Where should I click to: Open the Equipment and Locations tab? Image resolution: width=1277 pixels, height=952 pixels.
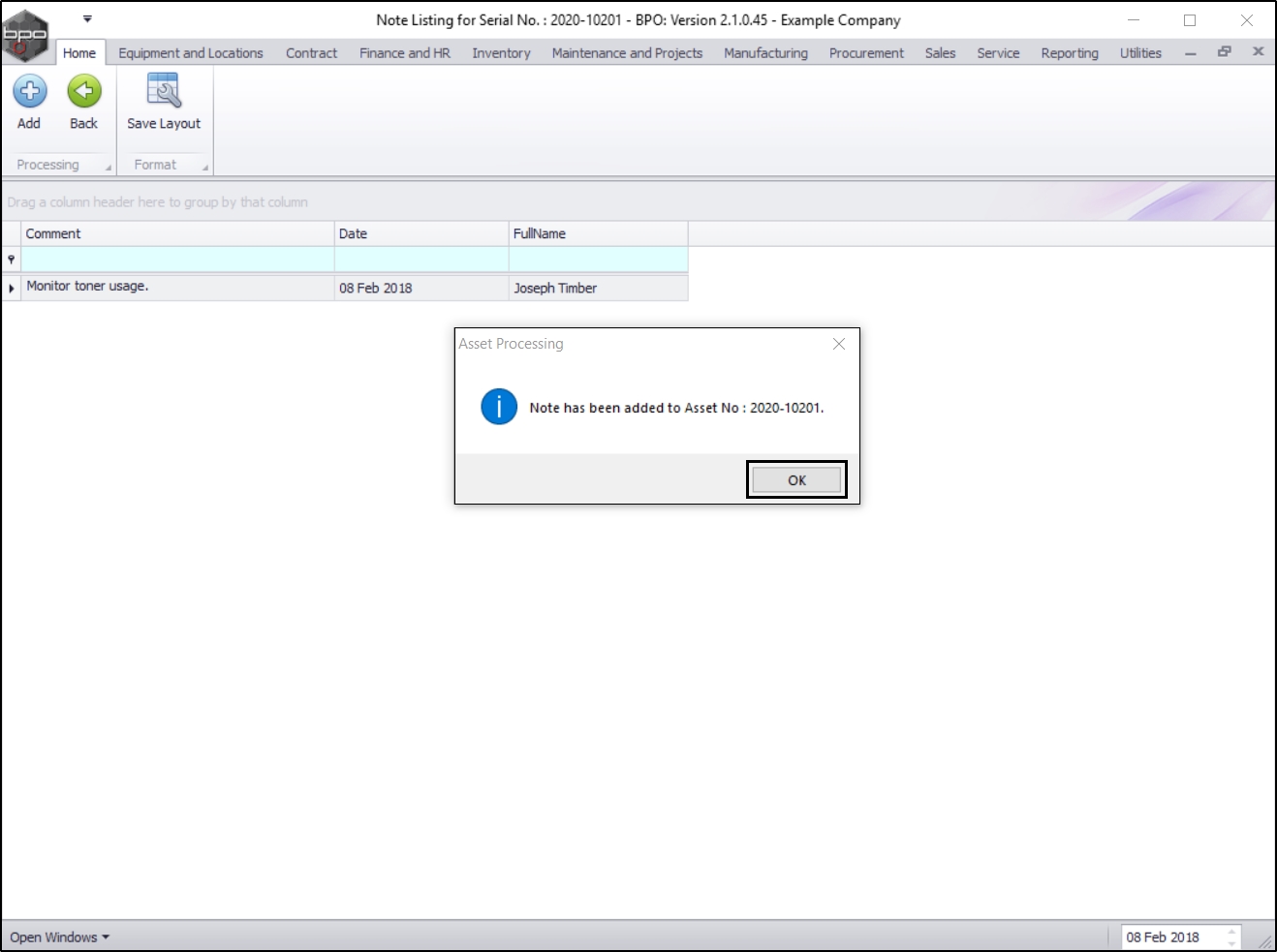tap(191, 53)
